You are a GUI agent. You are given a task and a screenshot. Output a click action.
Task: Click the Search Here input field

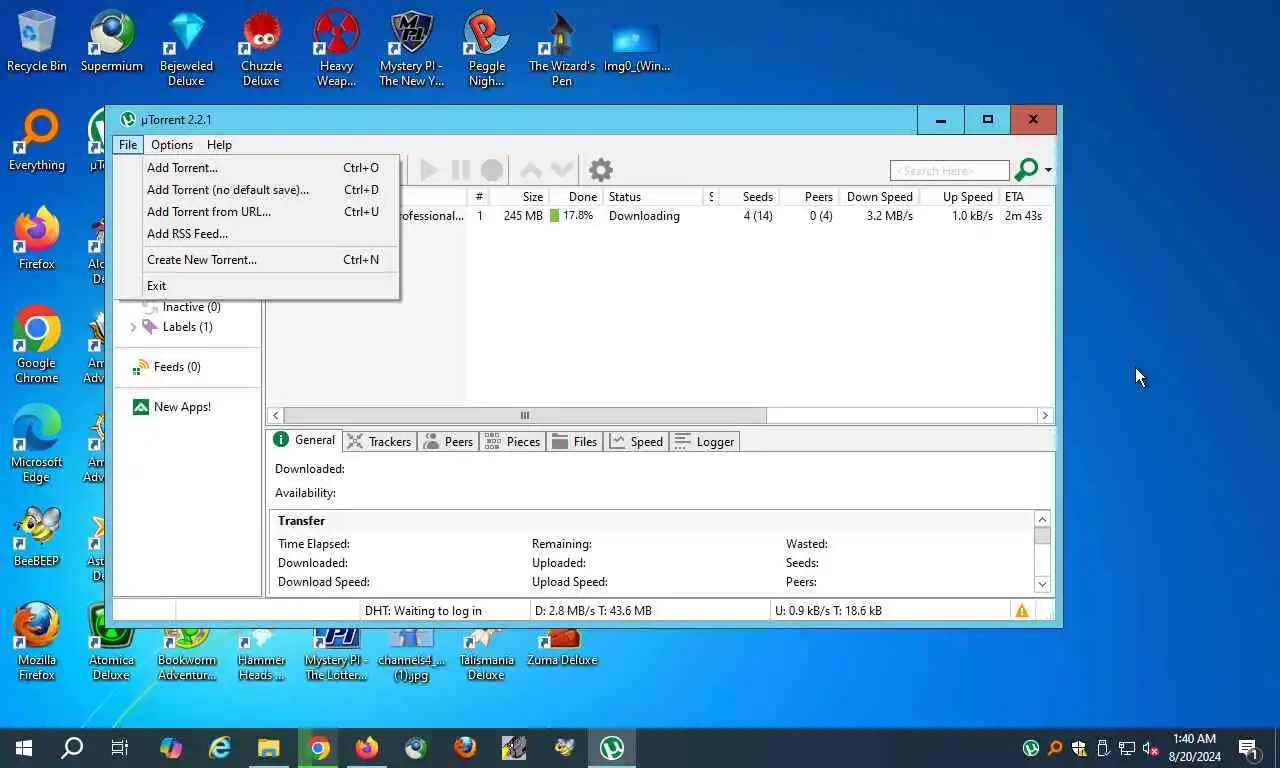pos(950,171)
